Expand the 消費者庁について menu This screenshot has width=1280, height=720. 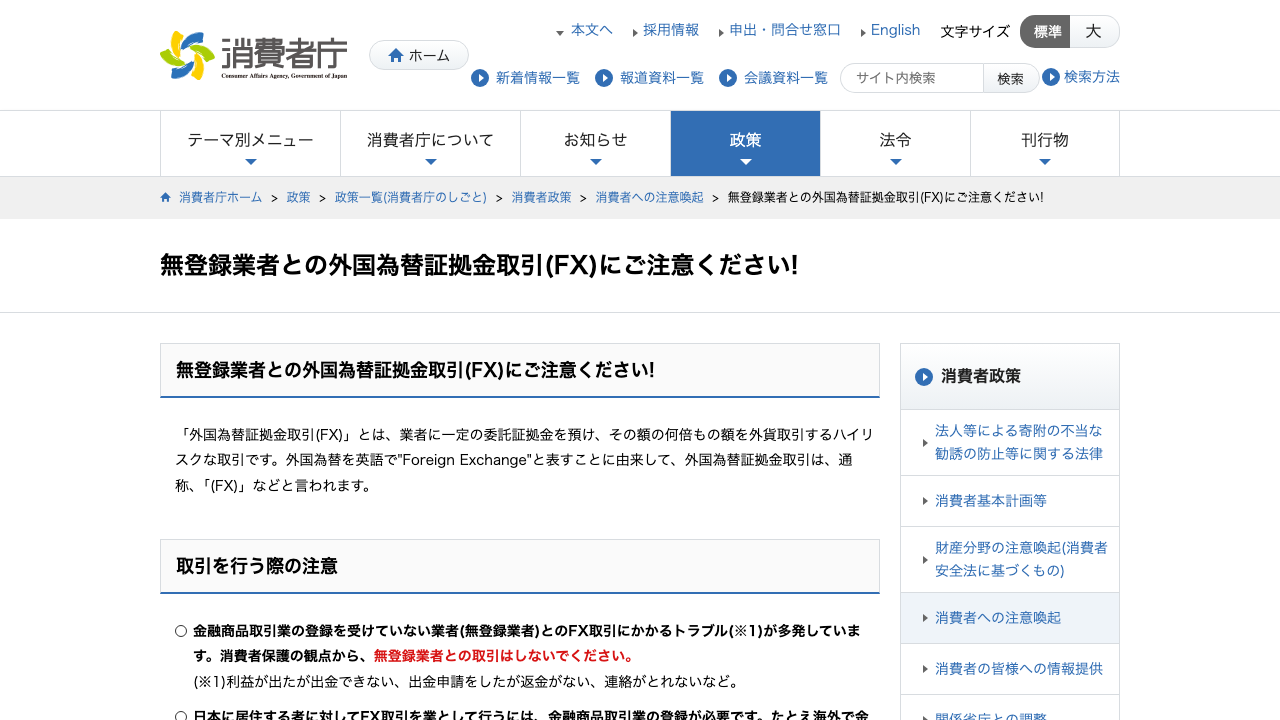tap(430, 144)
